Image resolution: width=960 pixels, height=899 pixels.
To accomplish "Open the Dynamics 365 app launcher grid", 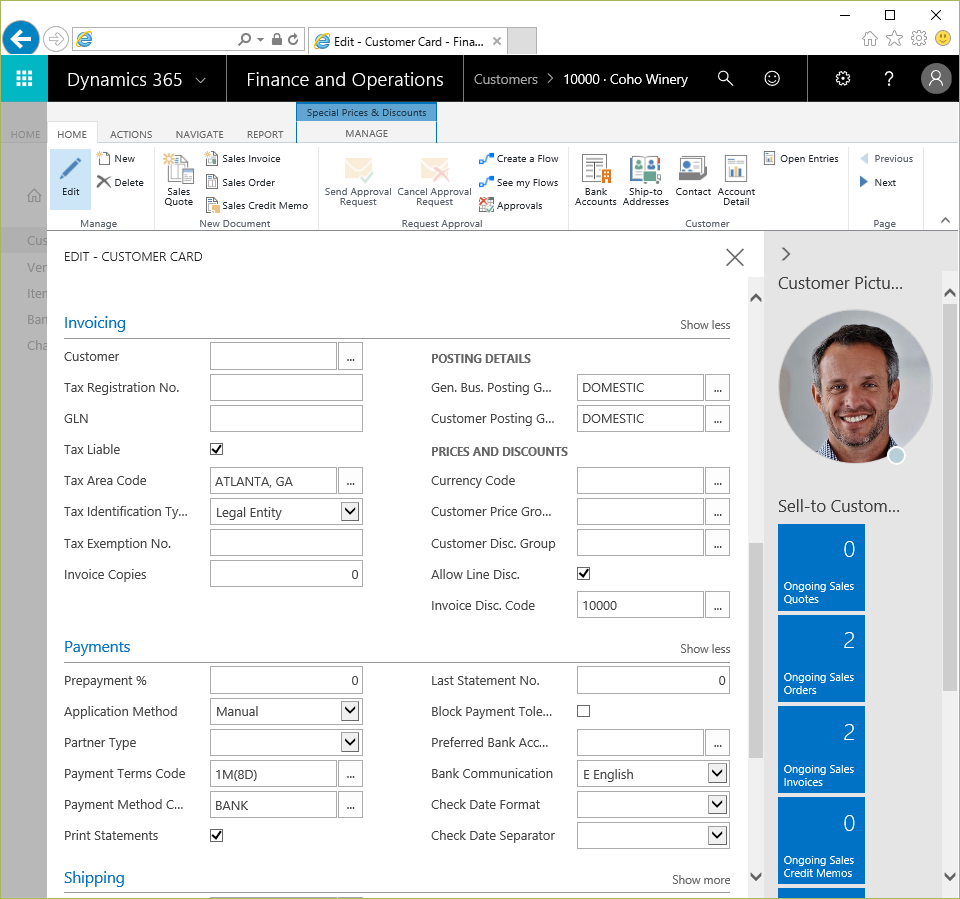I will 24,78.
